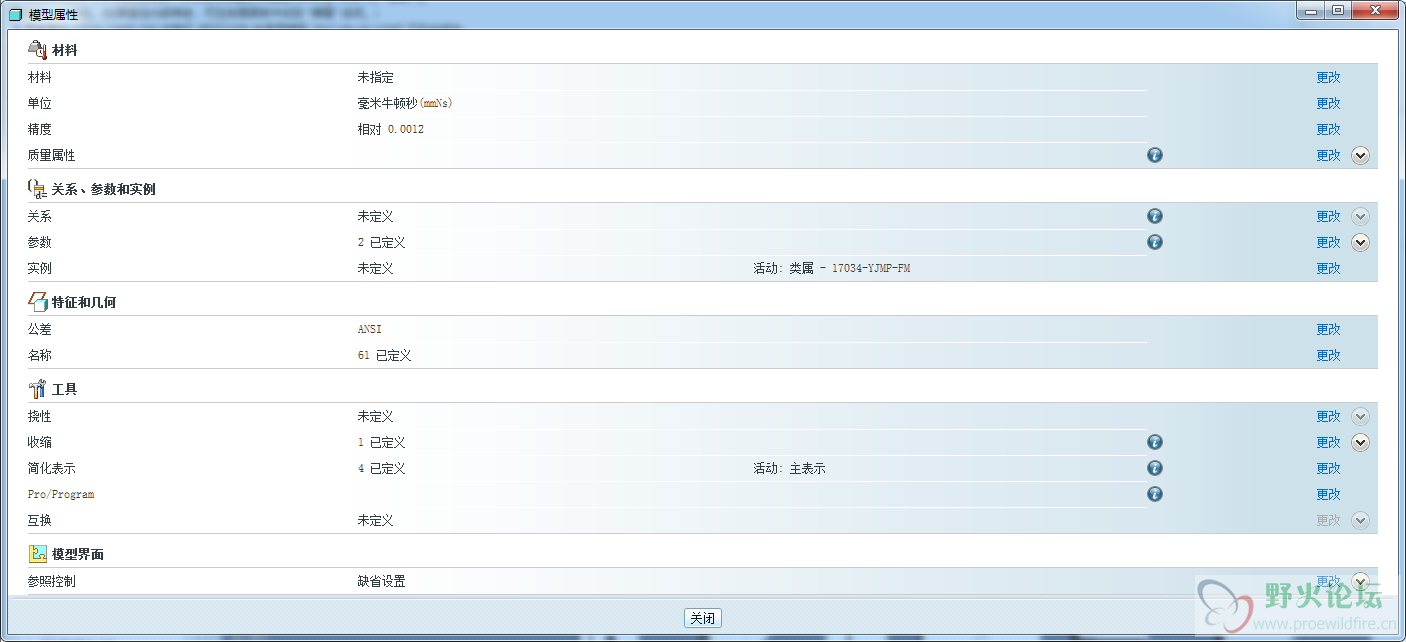
Task: Change the 材料 setting via 更改 link
Action: (x=1328, y=77)
